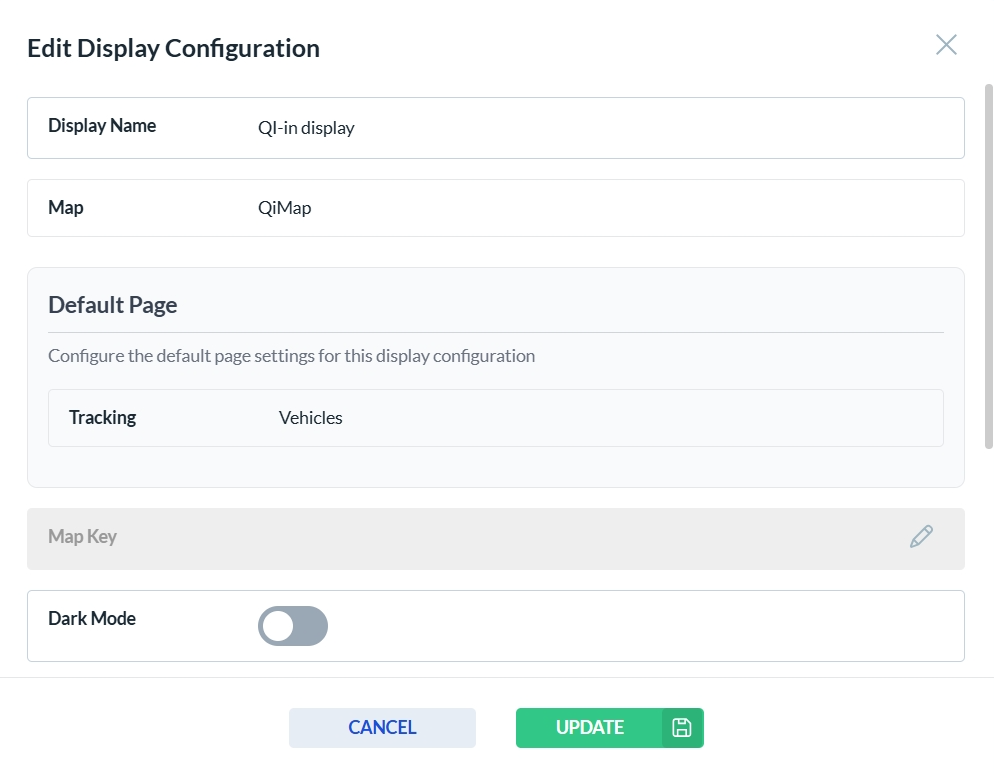This screenshot has height=775, width=994.
Task: Click the default page settings description text
Action: tap(291, 356)
